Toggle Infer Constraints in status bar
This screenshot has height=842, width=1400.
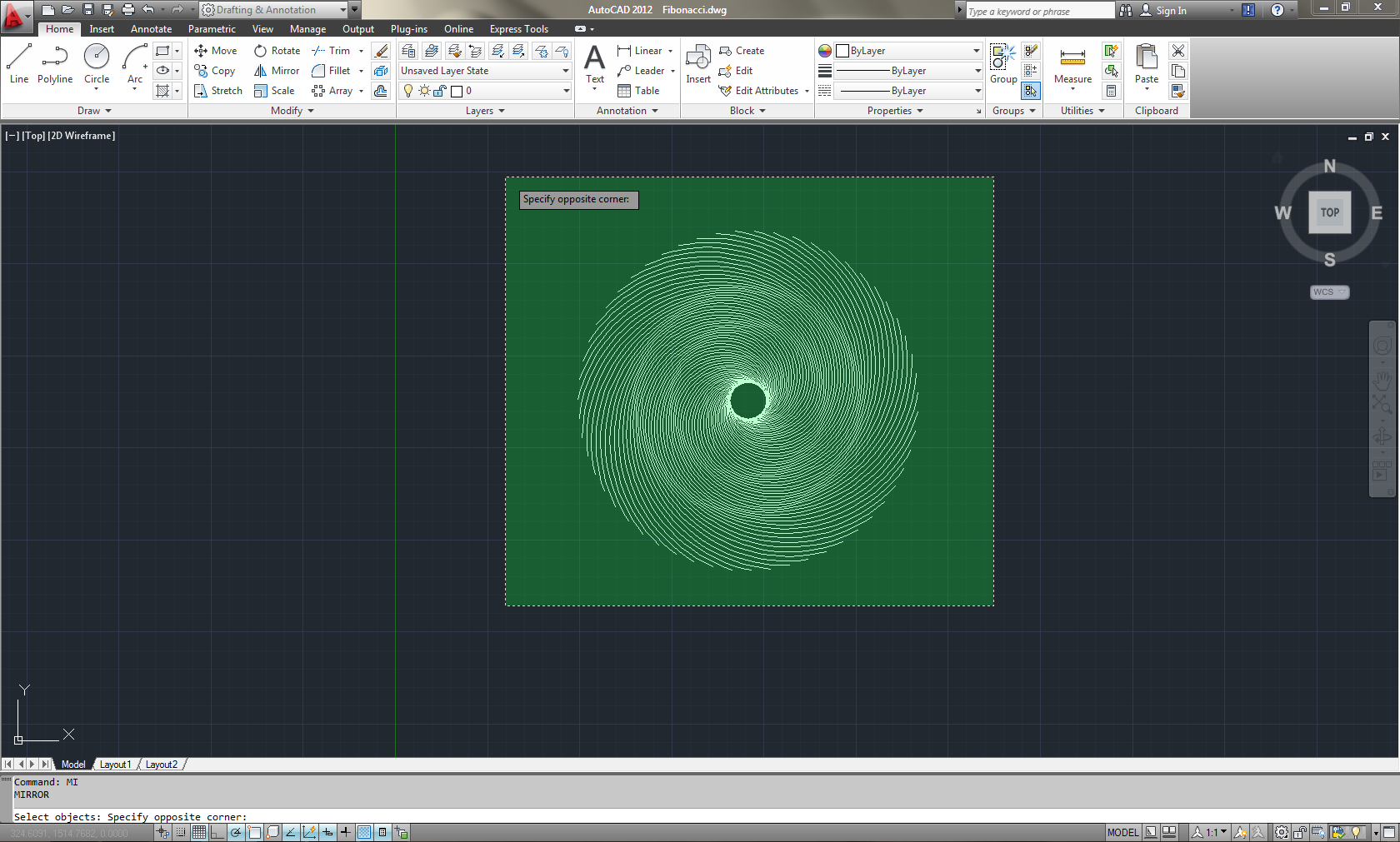(162, 832)
